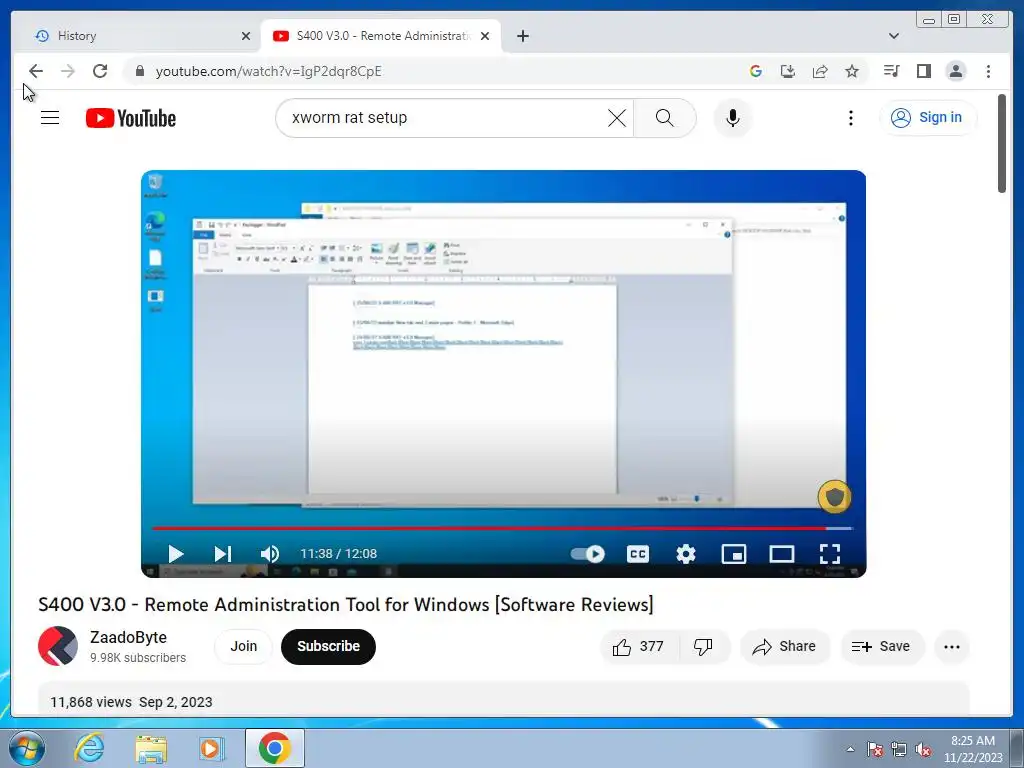Show hidden tray icons arrow
1024x768 pixels.
(x=850, y=749)
